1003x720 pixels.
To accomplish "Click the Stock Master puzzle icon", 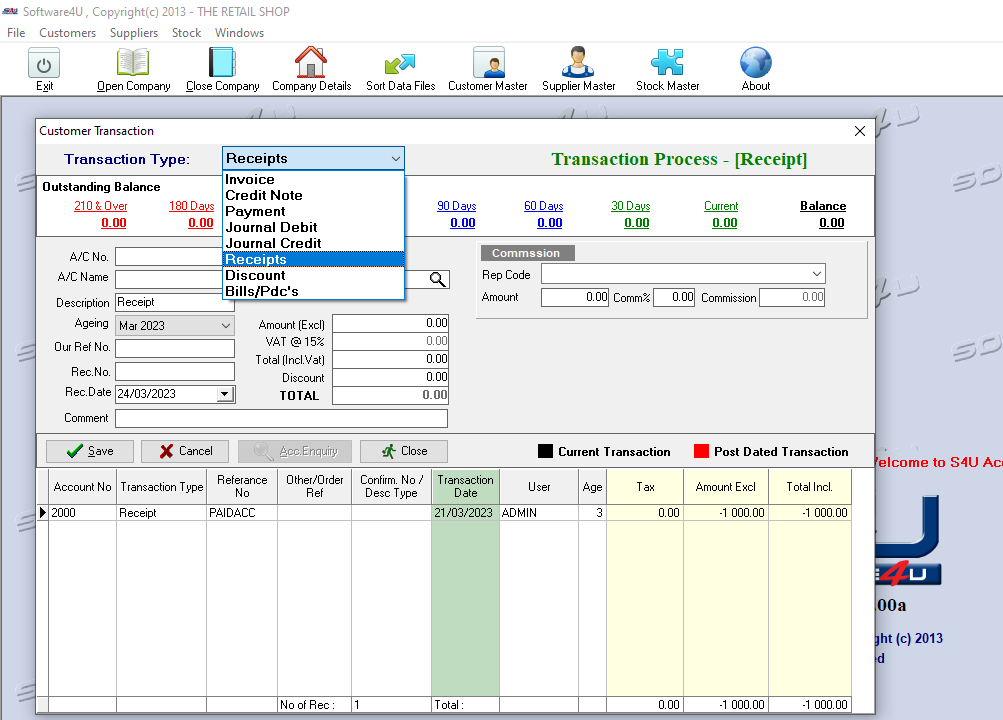I will click(667, 64).
